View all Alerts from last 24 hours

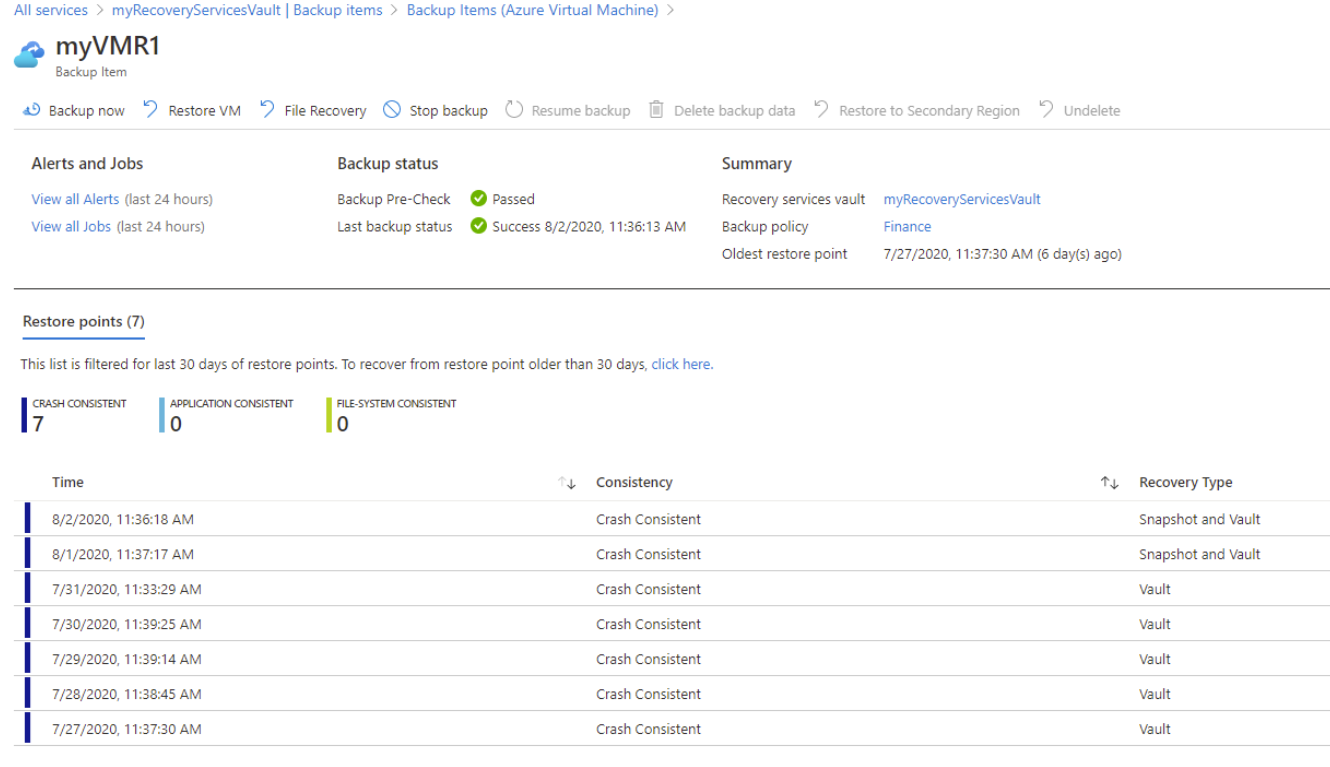click(x=75, y=199)
